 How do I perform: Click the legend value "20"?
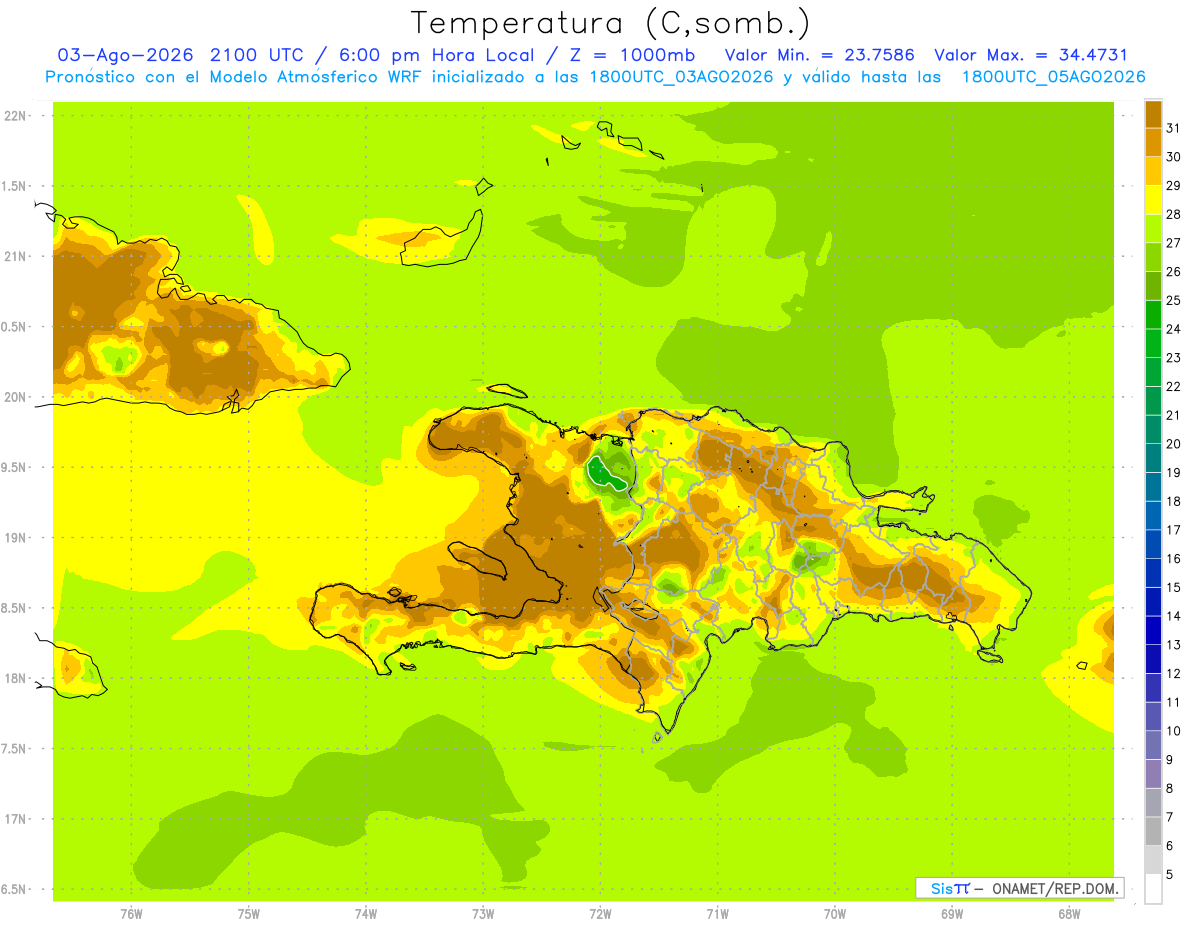tap(1174, 444)
